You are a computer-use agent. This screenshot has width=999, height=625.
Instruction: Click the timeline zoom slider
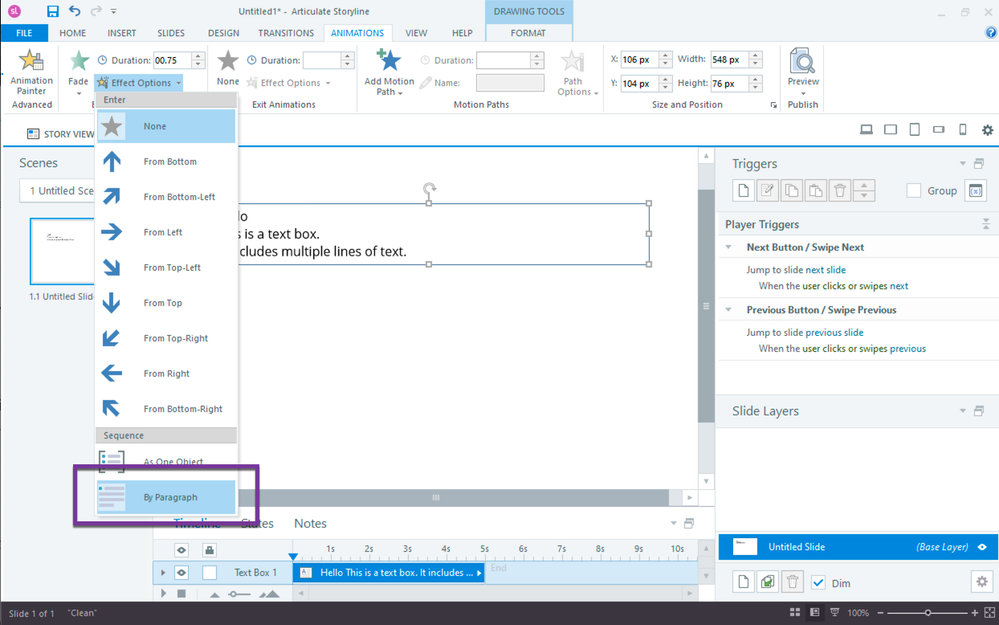coord(240,594)
